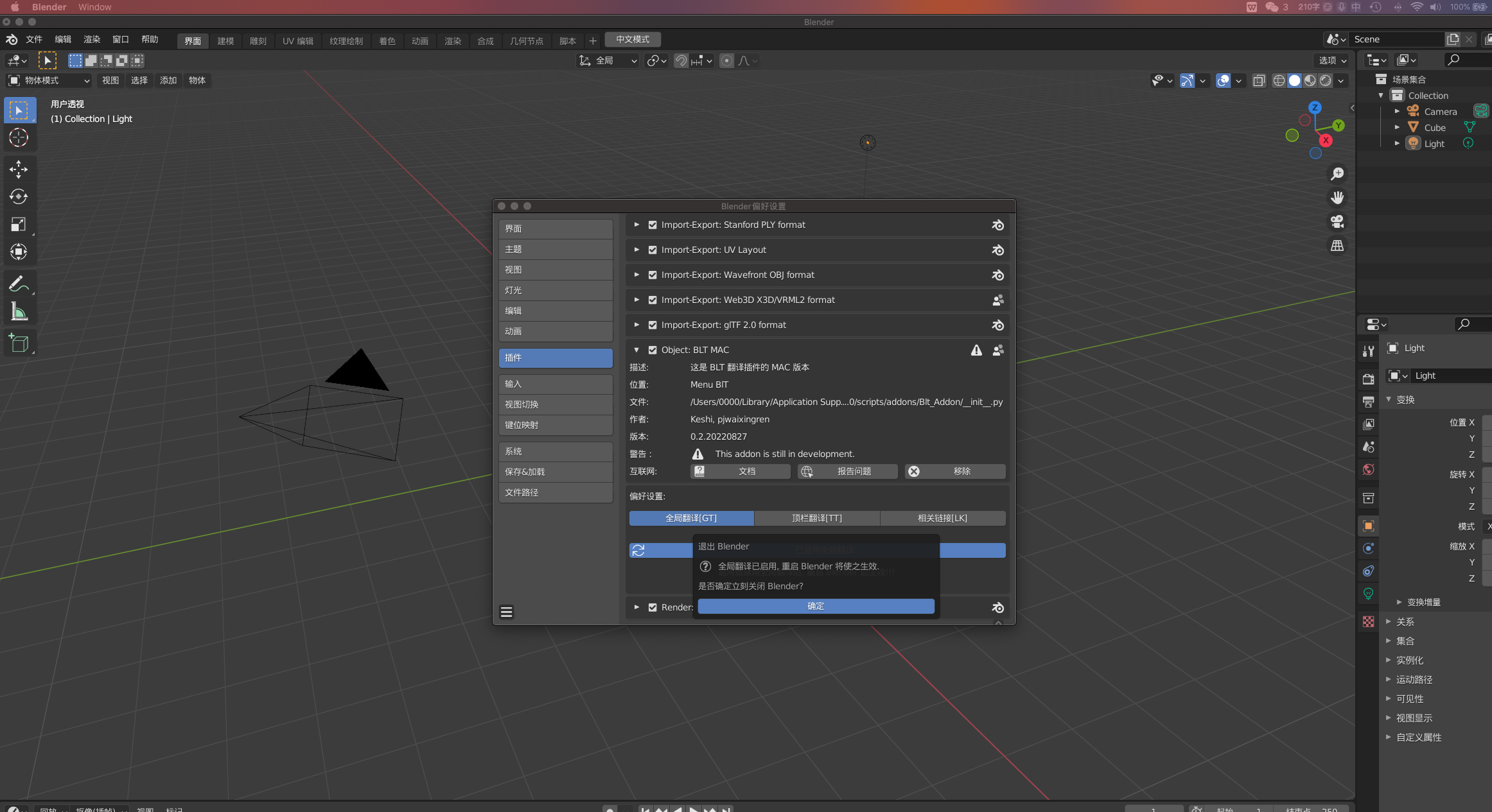Viewport: 1492px width, 812px height.
Task: Collapse the Object: BLT MAC addon panel
Action: point(636,350)
